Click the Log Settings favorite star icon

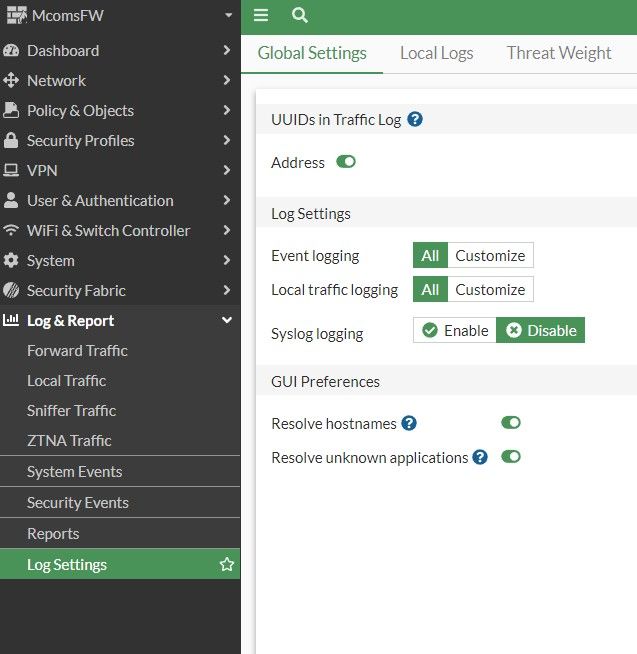click(x=227, y=565)
